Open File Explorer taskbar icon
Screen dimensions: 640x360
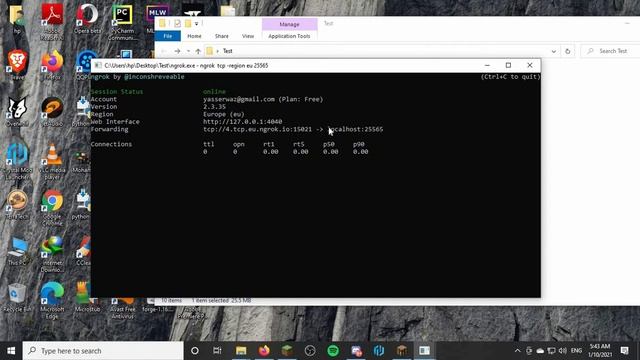(241, 351)
